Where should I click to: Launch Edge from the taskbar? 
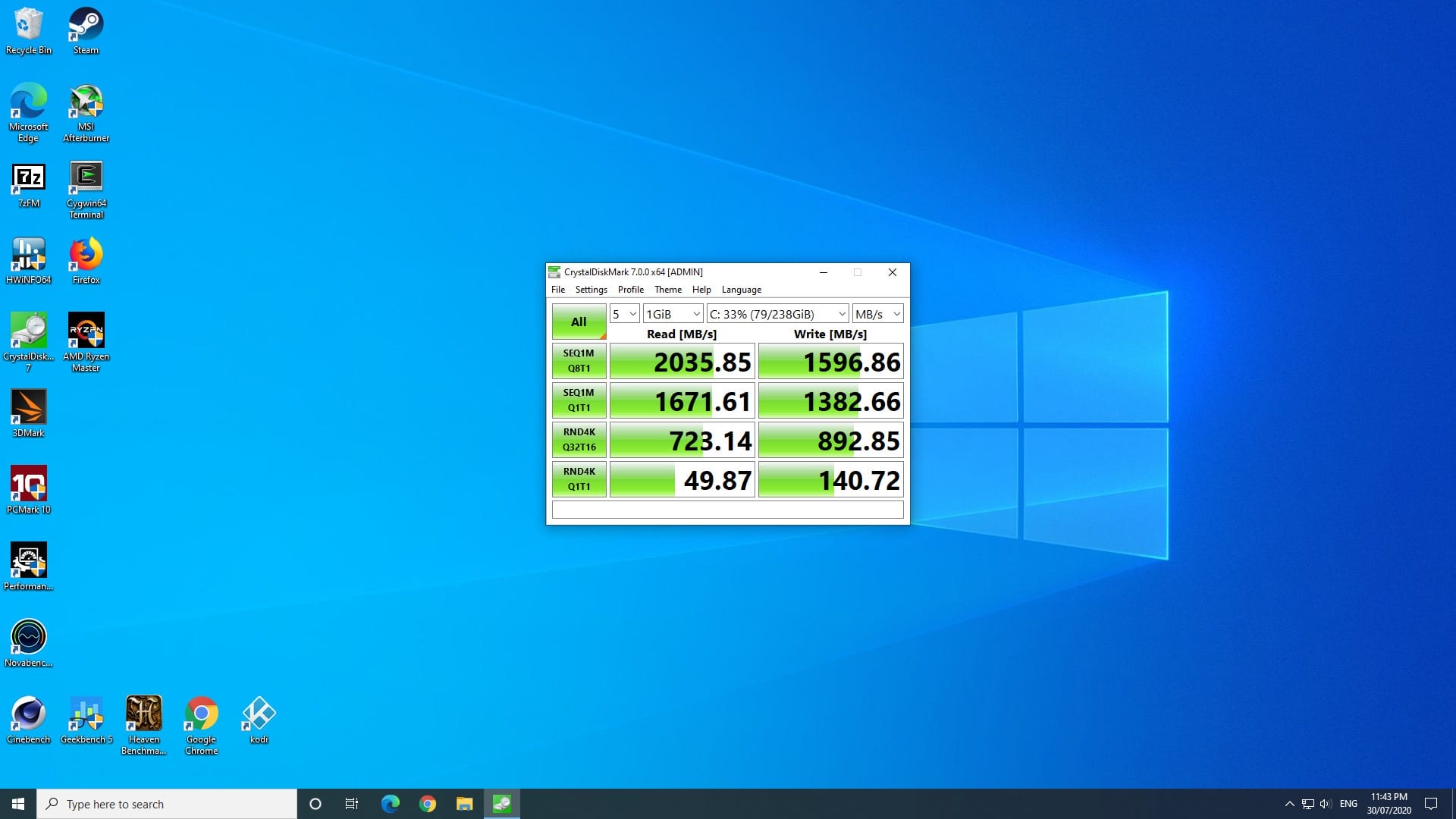[x=390, y=804]
